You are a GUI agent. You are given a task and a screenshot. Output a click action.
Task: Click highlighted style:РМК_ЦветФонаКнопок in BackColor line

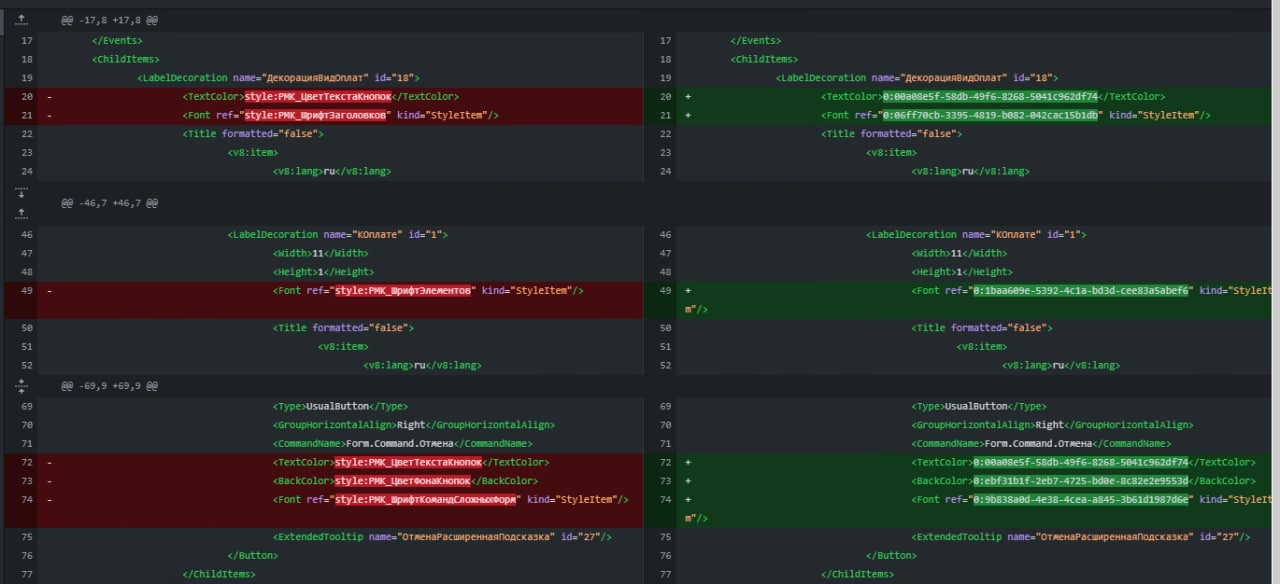pyautogui.click(x=403, y=481)
